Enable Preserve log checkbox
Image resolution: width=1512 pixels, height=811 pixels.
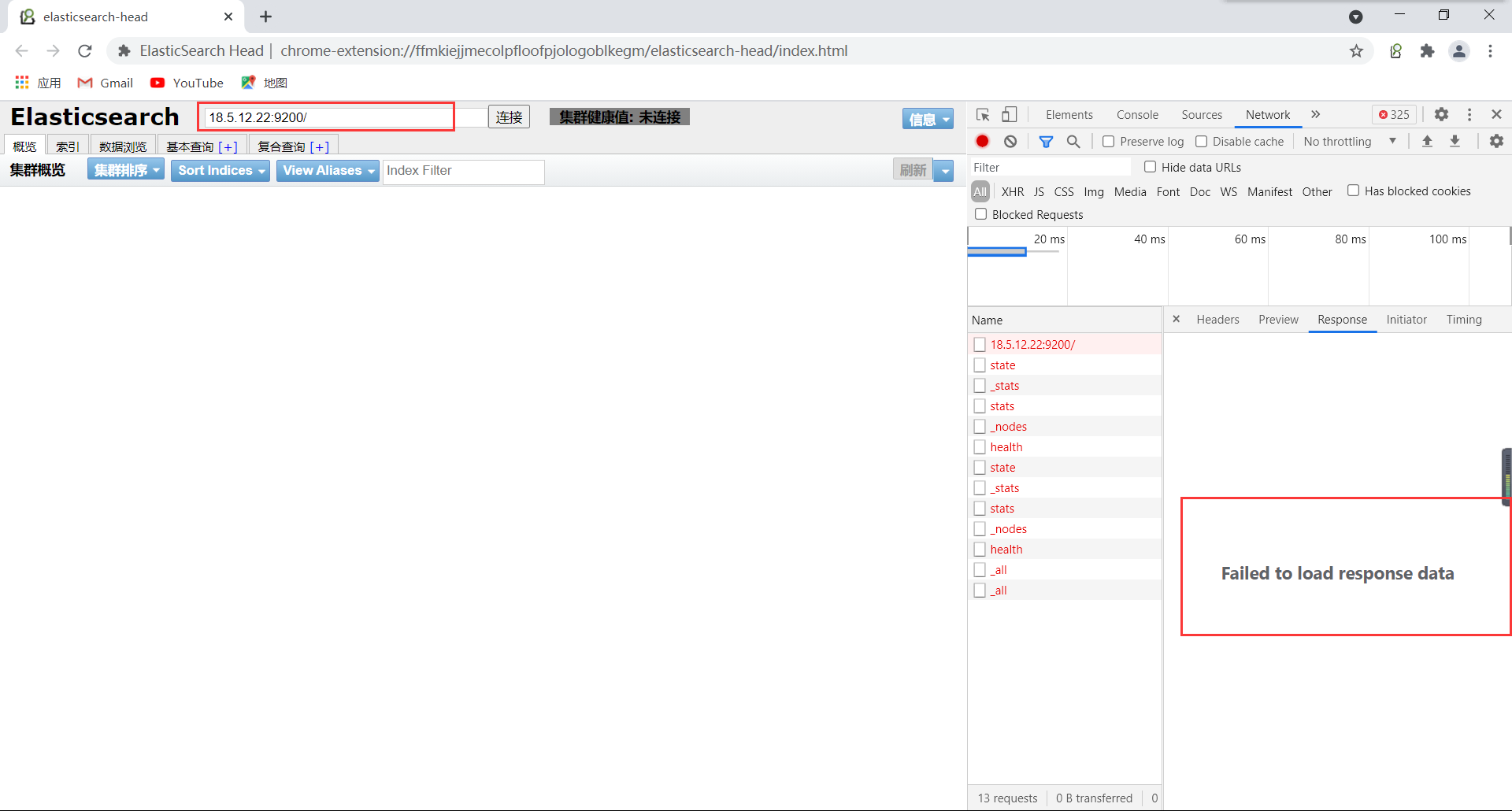1108,142
